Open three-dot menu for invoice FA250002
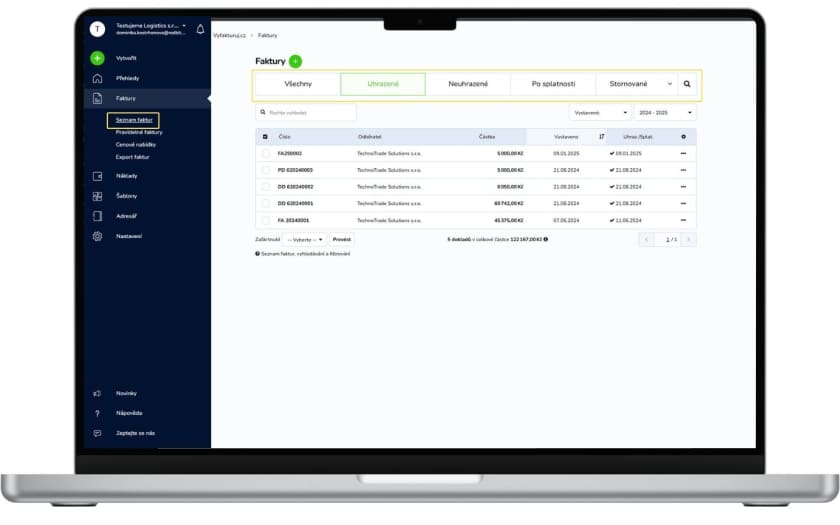The width and height of the screenshot is (840, 525). click(x=683, y=154)
